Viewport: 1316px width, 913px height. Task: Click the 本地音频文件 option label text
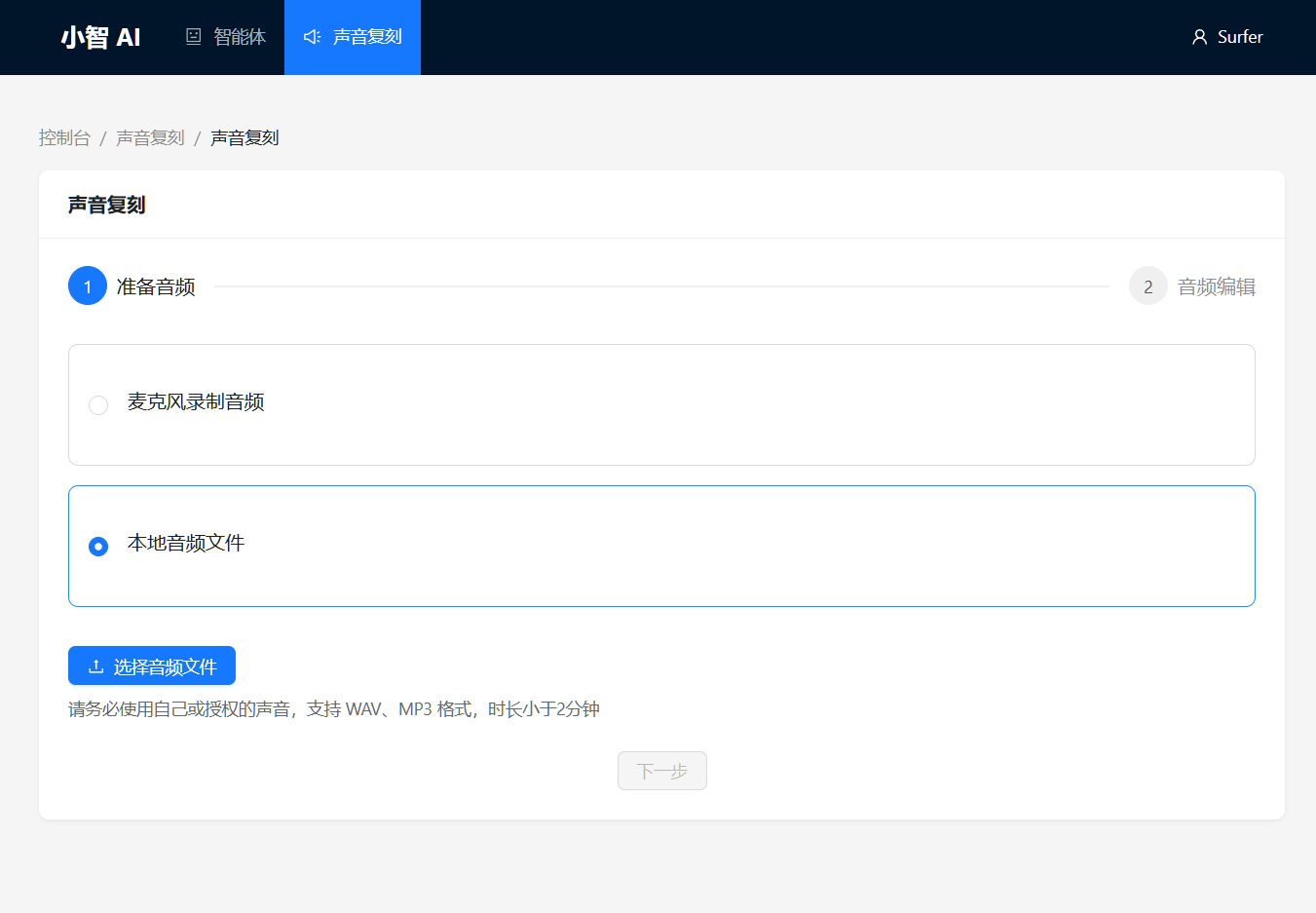point(186,544)
